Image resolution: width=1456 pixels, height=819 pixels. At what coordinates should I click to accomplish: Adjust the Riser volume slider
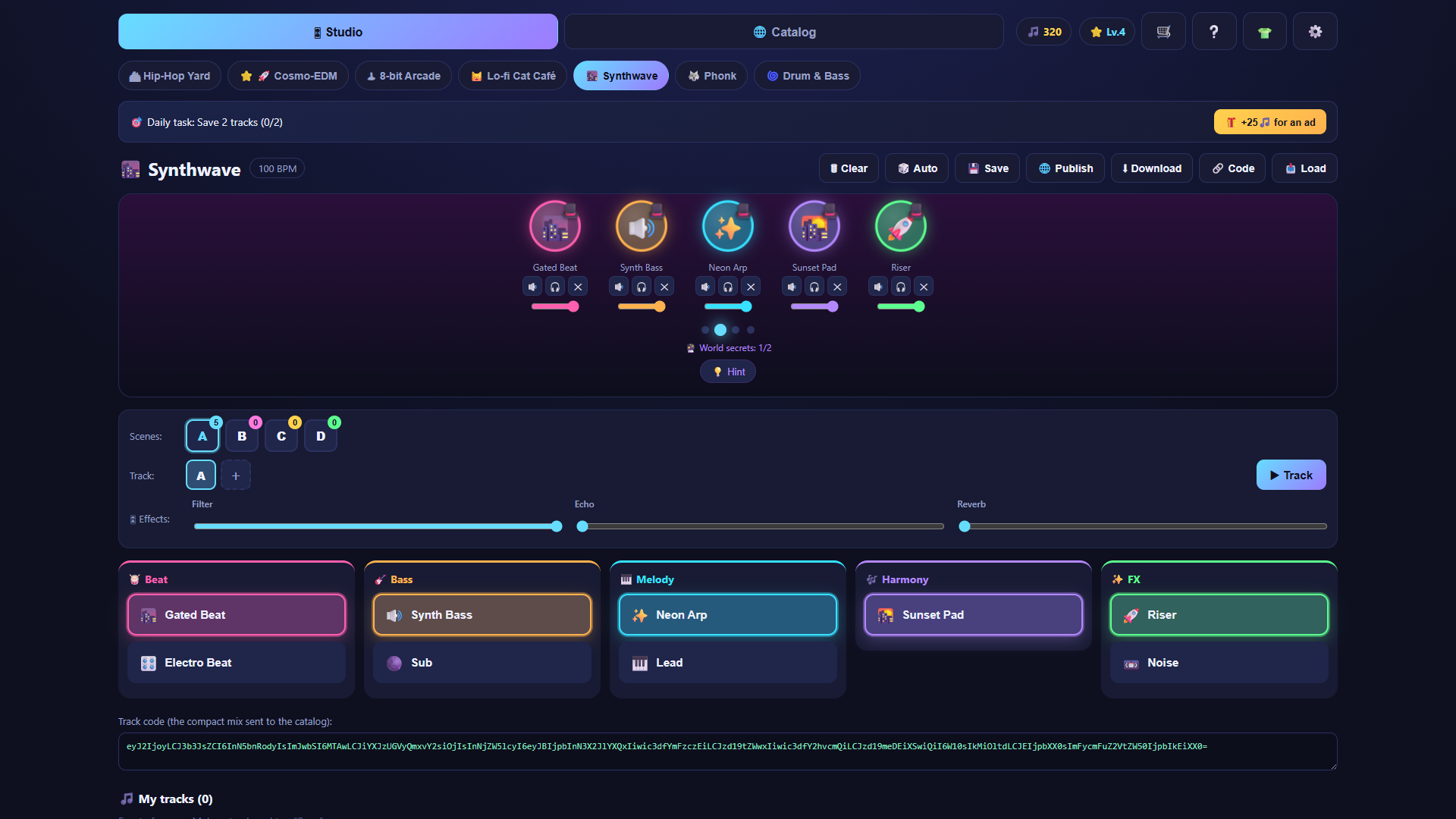point(901,306)
